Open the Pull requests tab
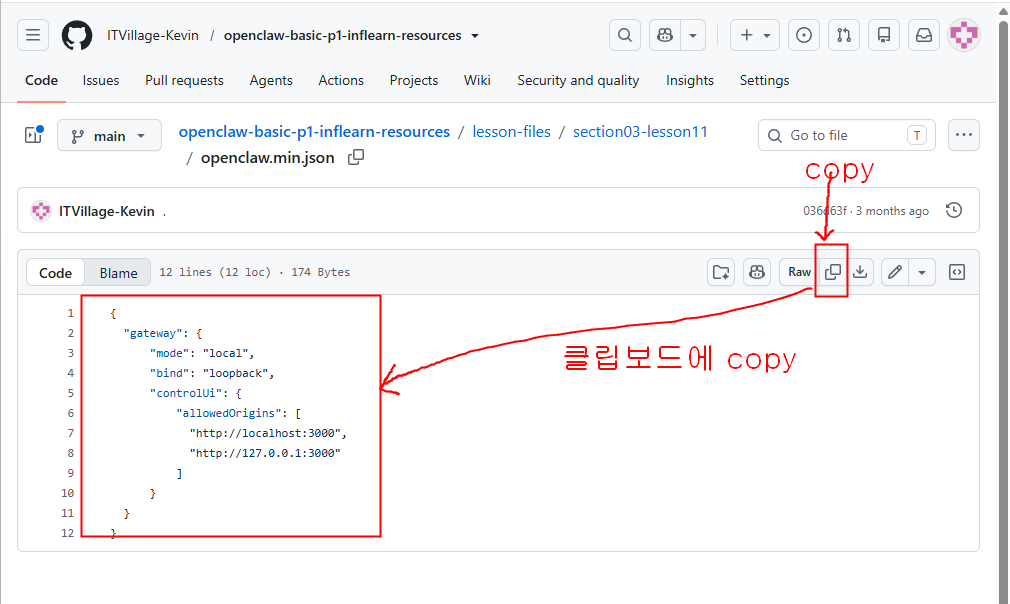1010x604 pixels. (x=184, y=80)
